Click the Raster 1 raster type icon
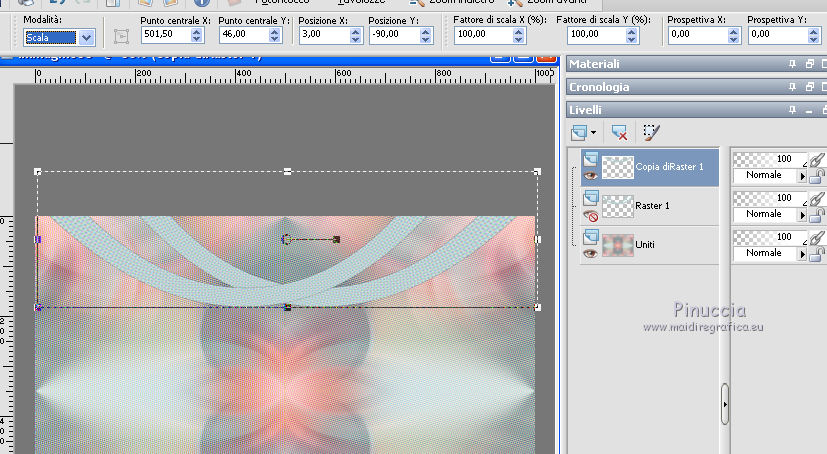Viewport: 827px width, 454px height. tap(590, 198)
